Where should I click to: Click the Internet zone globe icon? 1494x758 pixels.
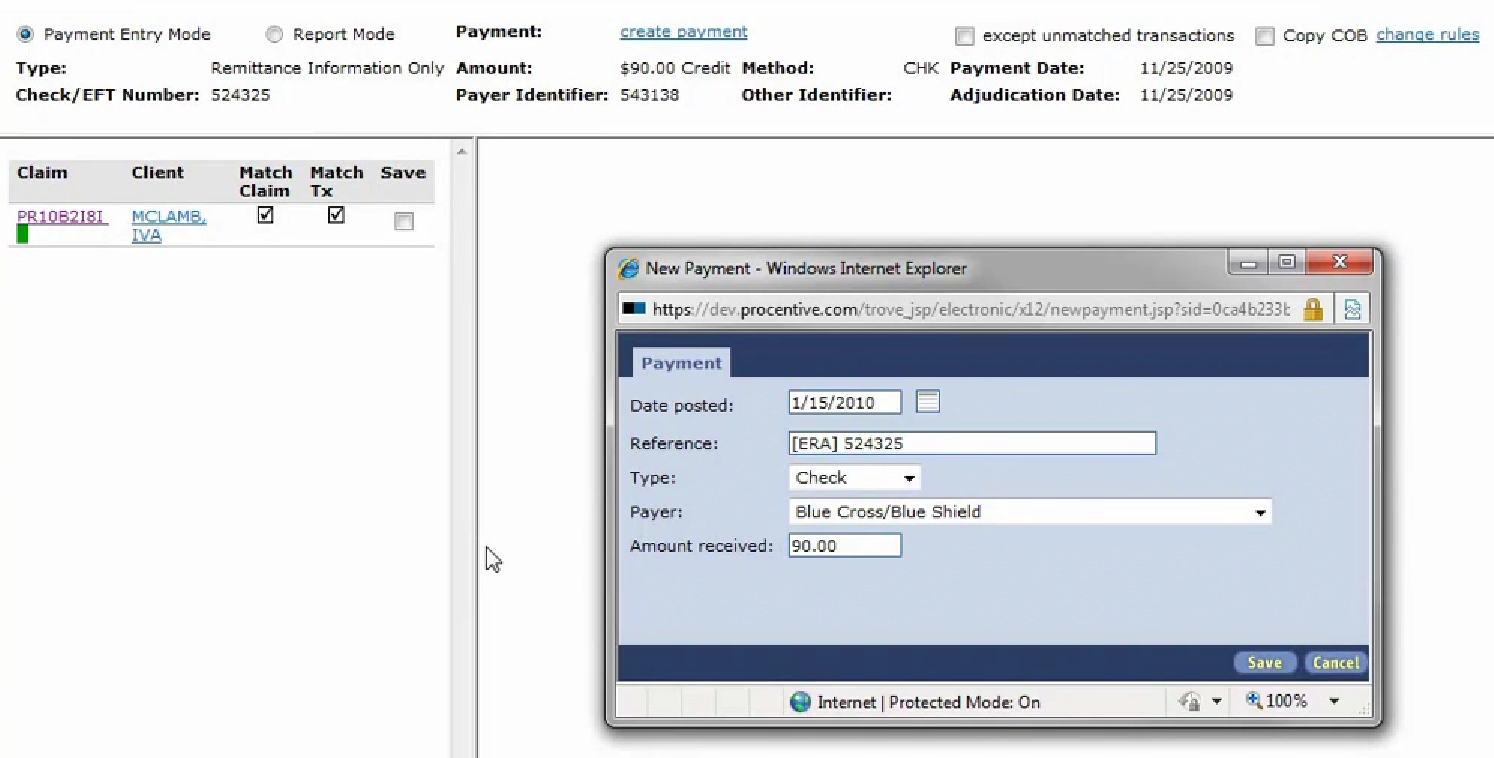[x=800, y=702]
